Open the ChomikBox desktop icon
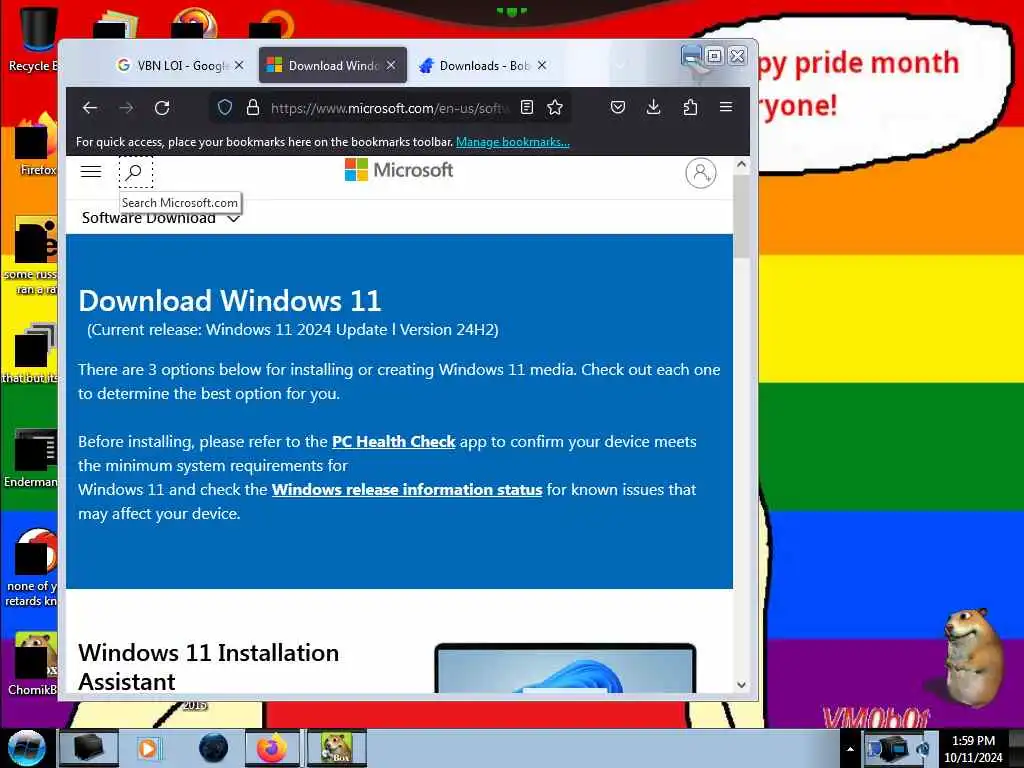This screenshot has height=768, width=1024. click(33, 663)
